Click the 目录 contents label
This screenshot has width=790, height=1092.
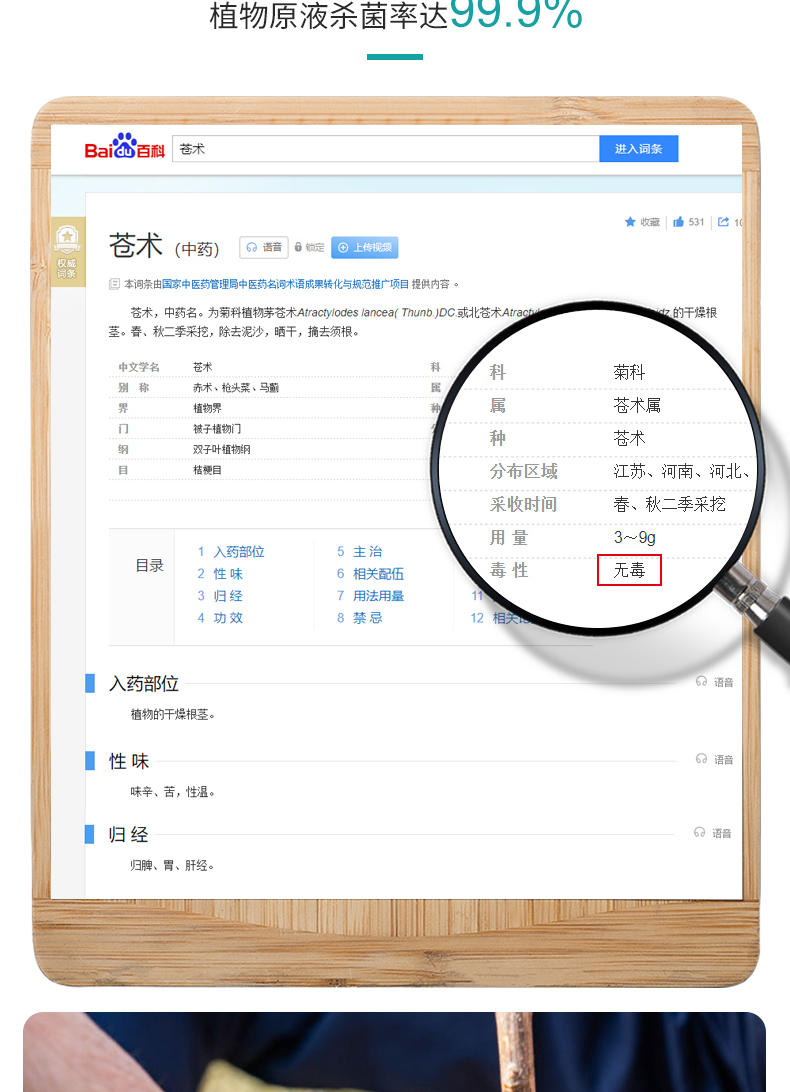click(x=150, y=566)
